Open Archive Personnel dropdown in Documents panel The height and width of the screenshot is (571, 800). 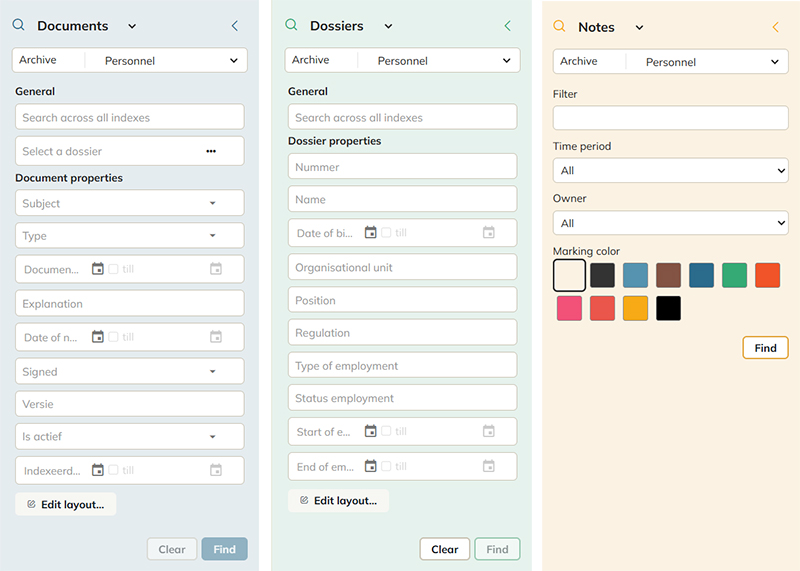pyautogui.click(x=130, y=60)
